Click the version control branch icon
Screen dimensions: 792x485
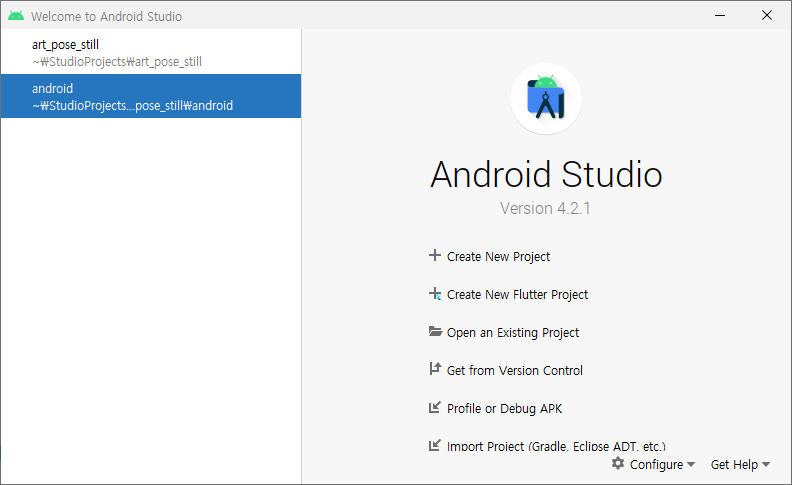click(435, 369)
